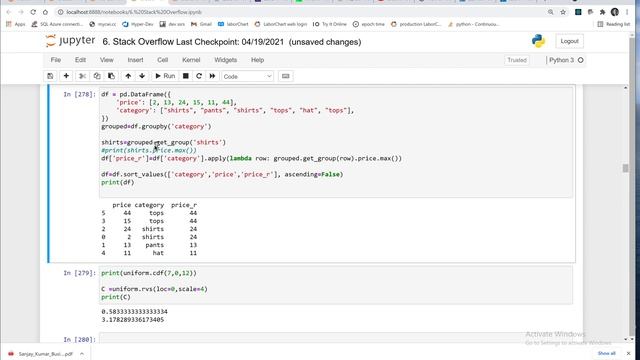This screenshot has width=640, height=360.
Task: Open the laborChart bookmark
Action: pyautogui.click(x=233, y=24)
